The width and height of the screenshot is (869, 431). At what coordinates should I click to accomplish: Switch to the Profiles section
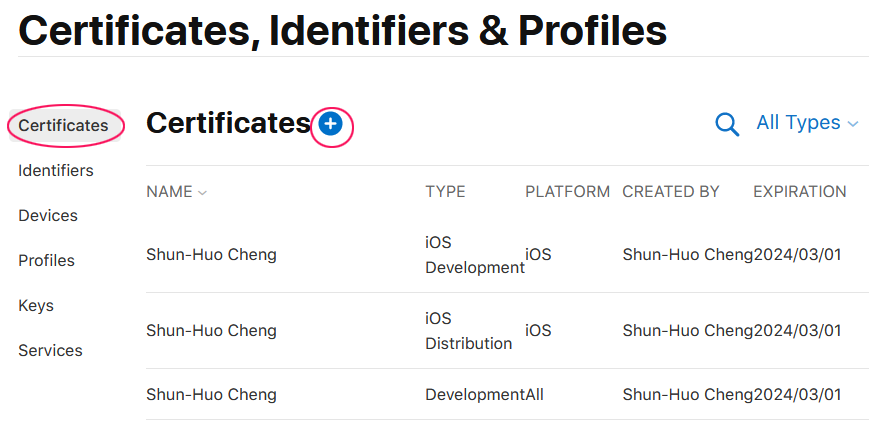pyautogui.click(x=47, y=260)
